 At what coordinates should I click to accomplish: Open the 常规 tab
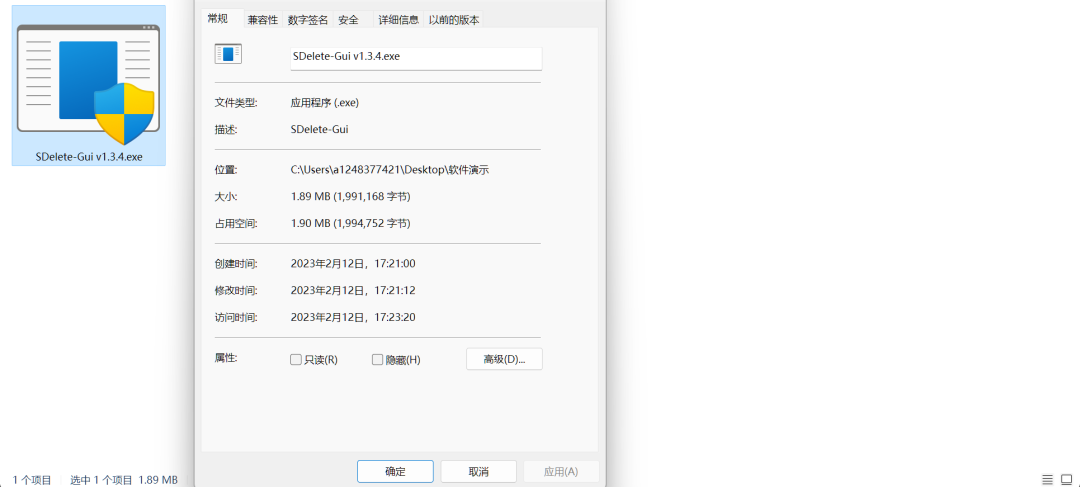[x=218, y=19]
